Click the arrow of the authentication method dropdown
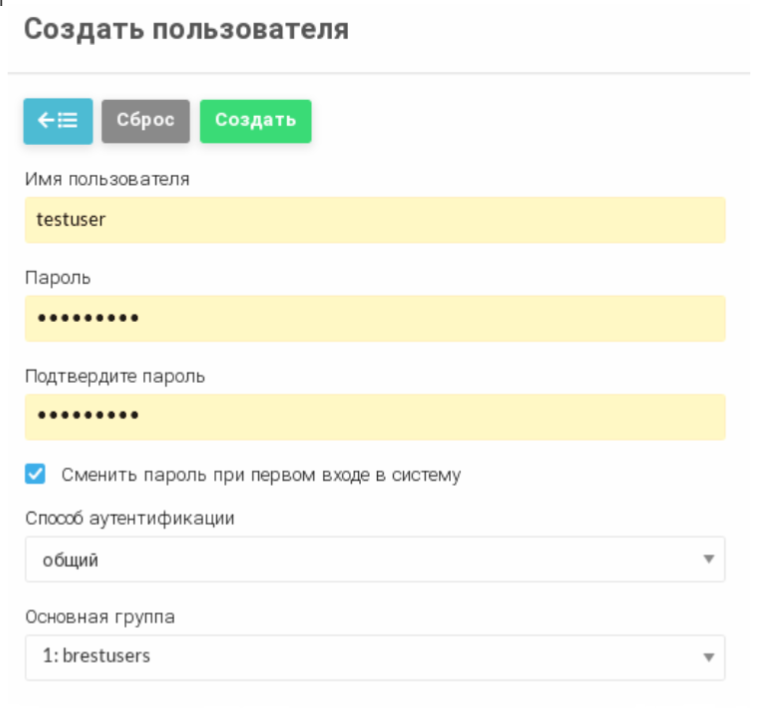The image size is (768, 716). pyautogui.click(x=708, y=559)
